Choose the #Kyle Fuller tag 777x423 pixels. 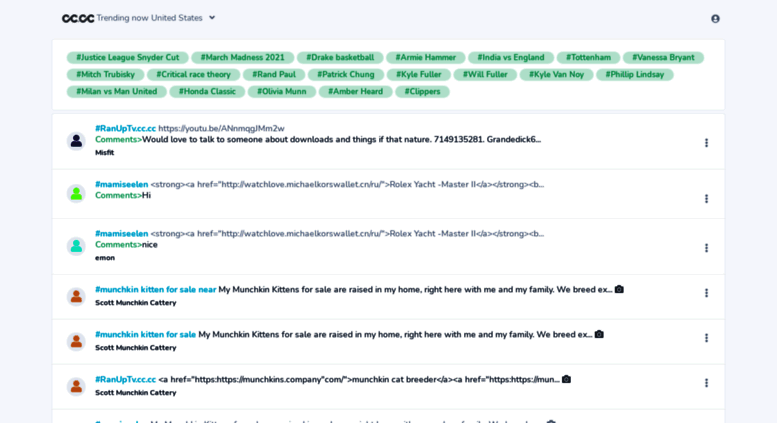(x=418, y=74)
